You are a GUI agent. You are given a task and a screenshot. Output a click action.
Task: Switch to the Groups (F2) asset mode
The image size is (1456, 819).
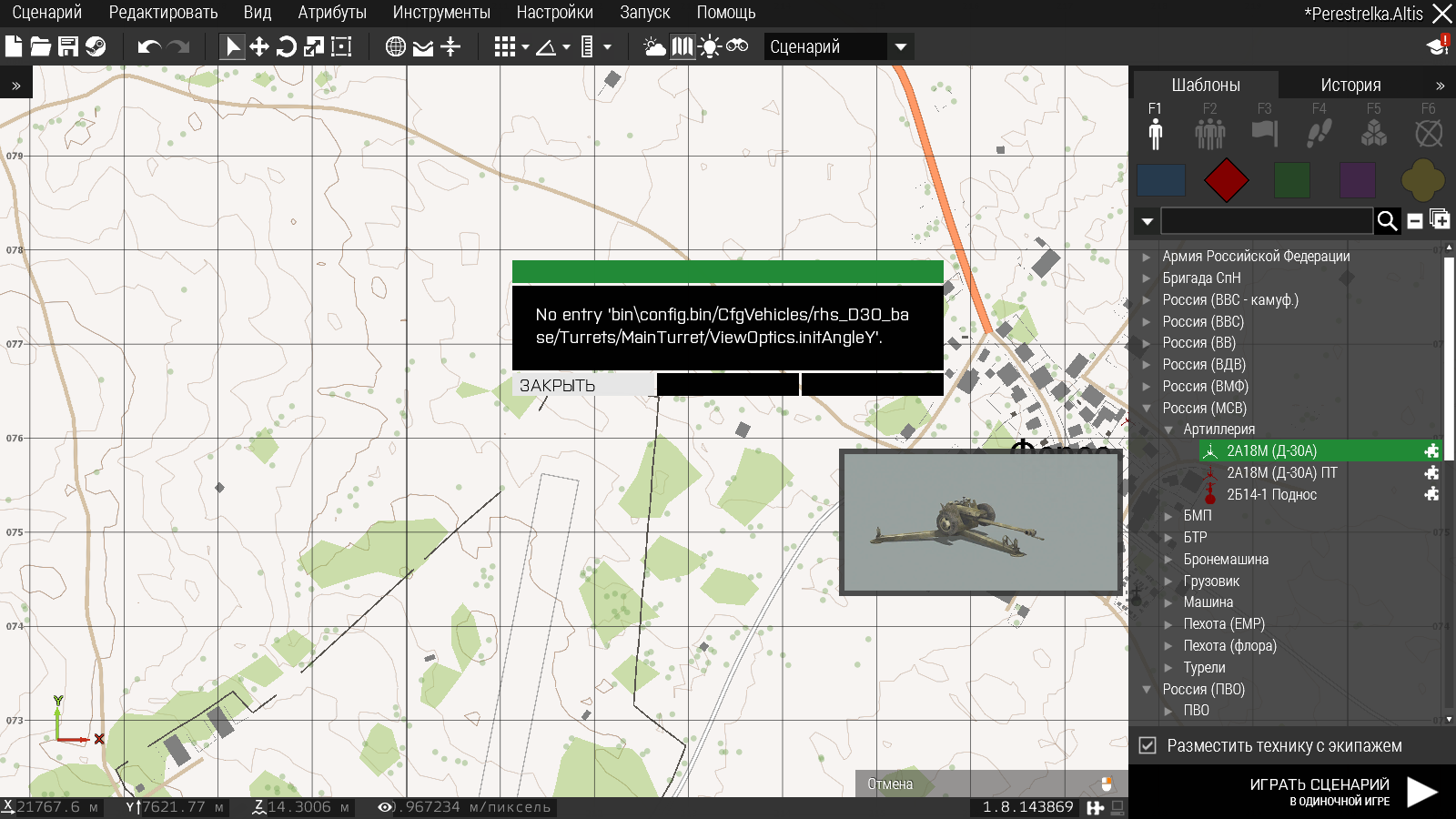[x=1209, y=133]
